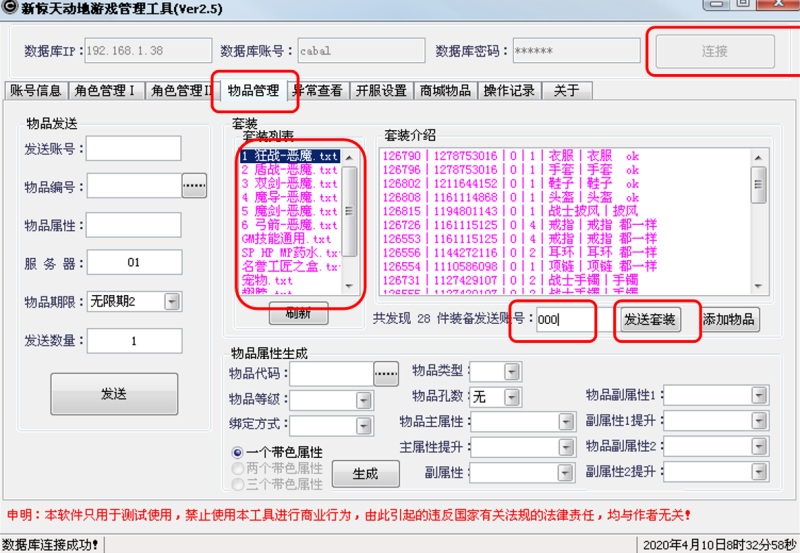Select the 两个带色属性 radio button
Viewport: 800px width, 553px height.
[x=238, y=468]
